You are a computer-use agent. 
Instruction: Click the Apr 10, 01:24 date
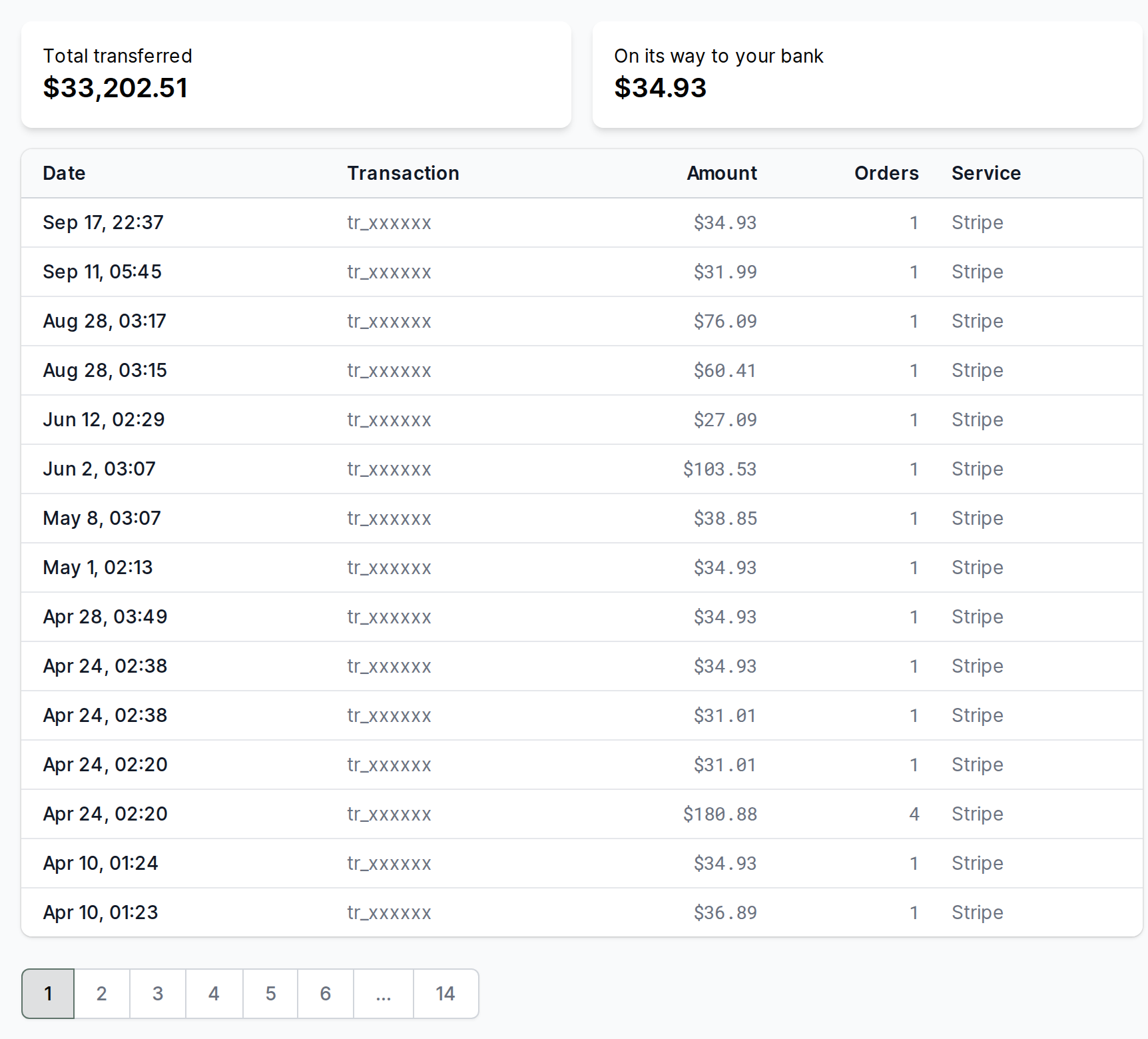pyautogui.click(x=101, y=863)
